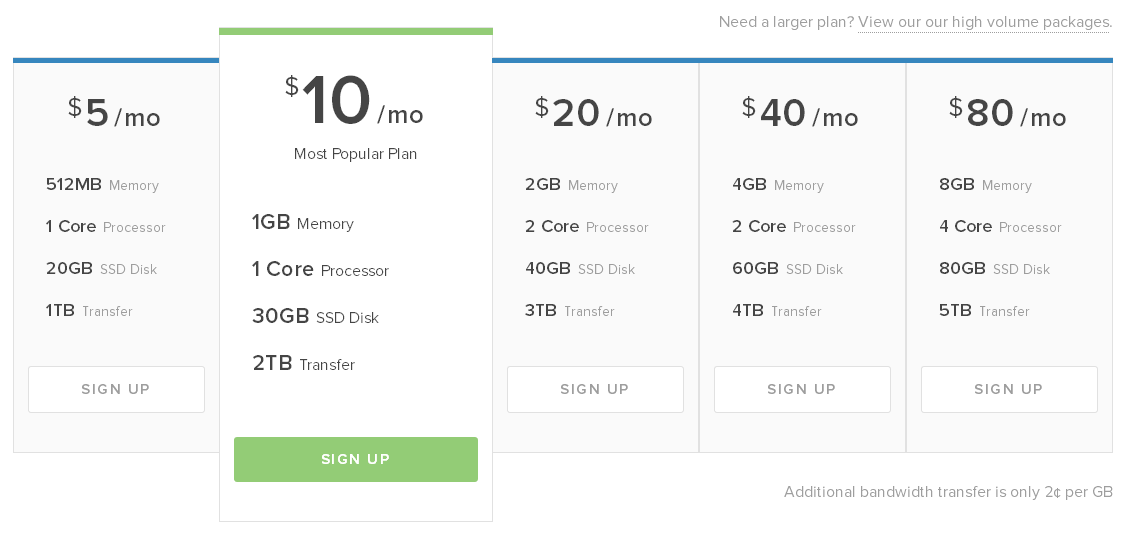Click the $10/mo price heading
1130x537 pixels.
[355, 103]
